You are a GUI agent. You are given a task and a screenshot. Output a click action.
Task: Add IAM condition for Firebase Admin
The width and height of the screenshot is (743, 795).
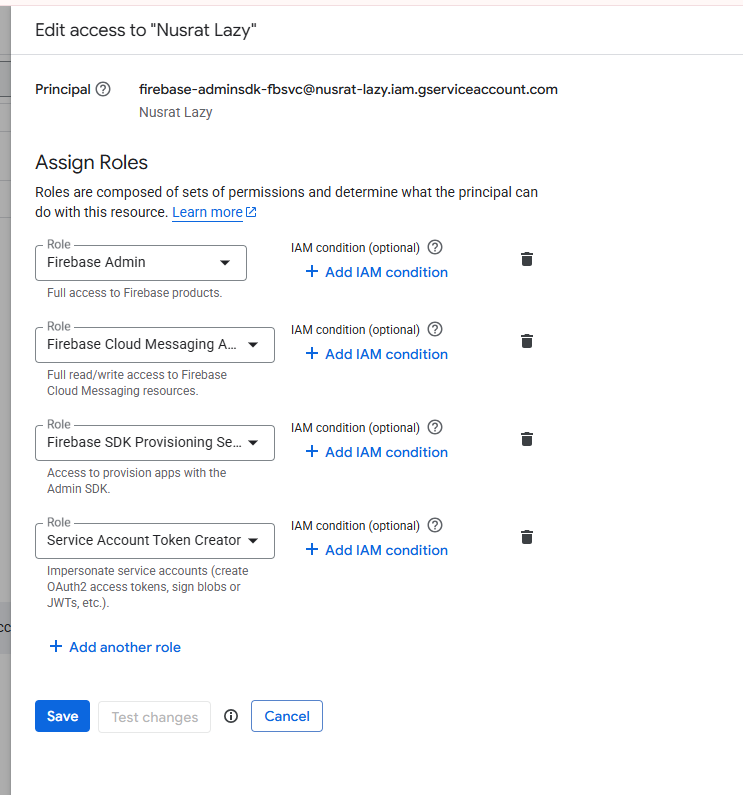click(x=377, y=272)
